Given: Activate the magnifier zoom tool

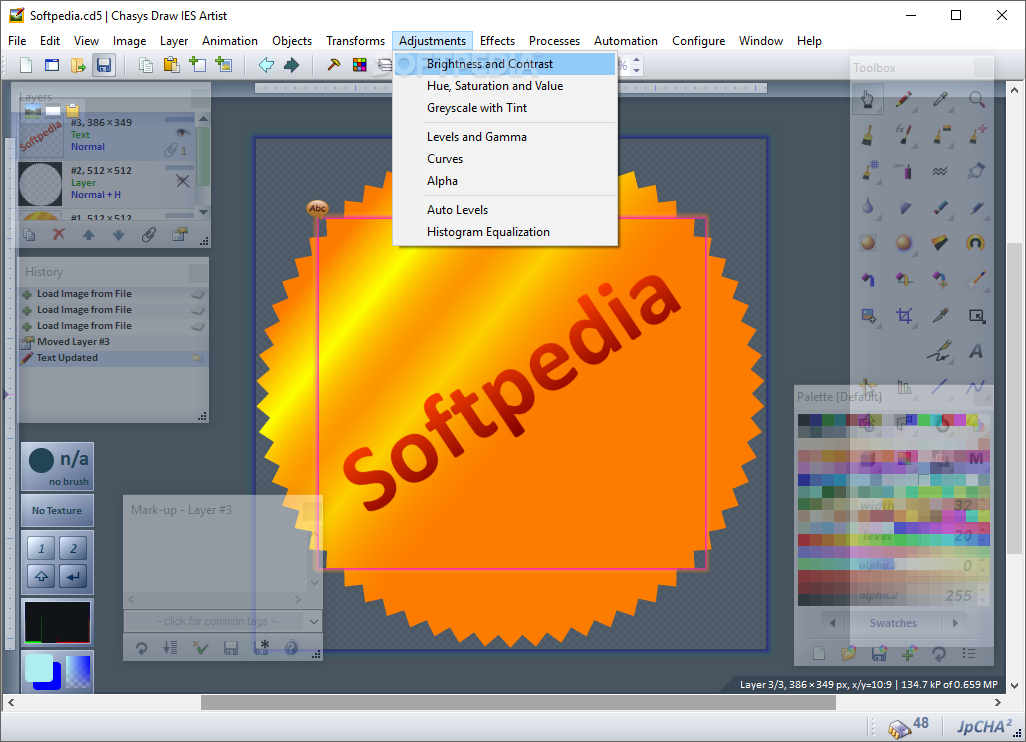Looking at the screenshot, I should 976,99.
